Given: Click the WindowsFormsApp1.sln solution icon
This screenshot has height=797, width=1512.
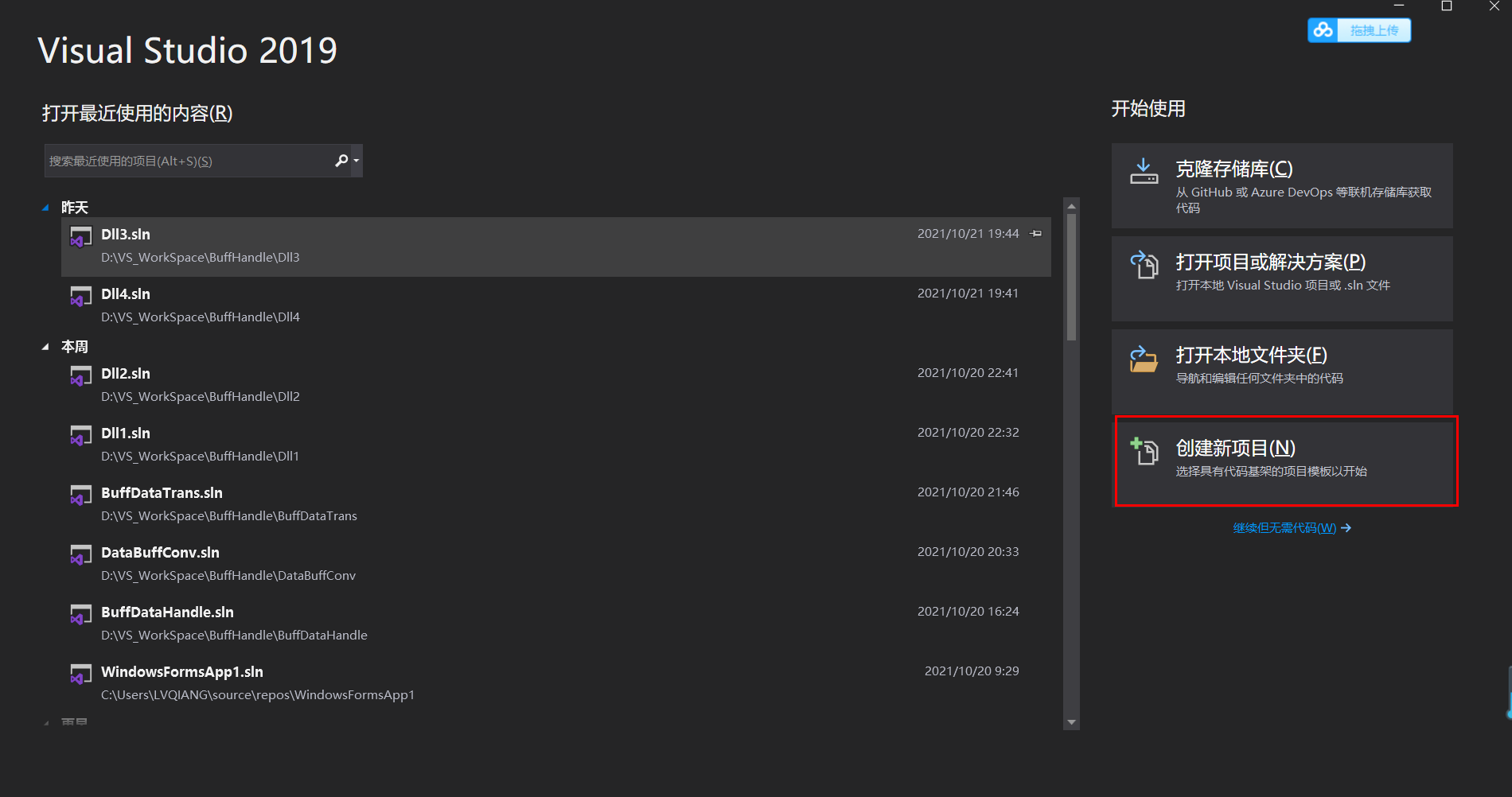Looking at the screenshot, I should [x=80, y=674].
